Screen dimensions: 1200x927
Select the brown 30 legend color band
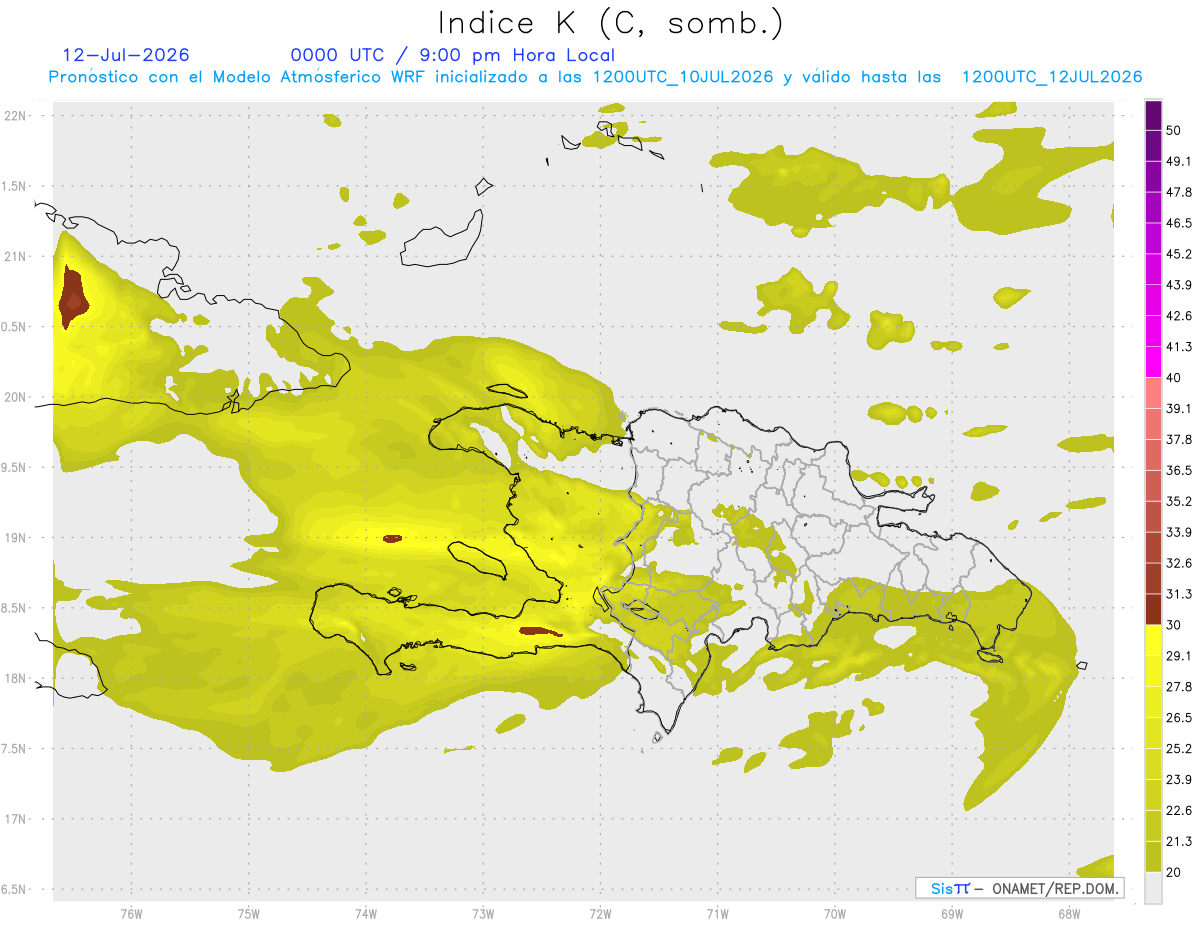tap(1153, 610)
